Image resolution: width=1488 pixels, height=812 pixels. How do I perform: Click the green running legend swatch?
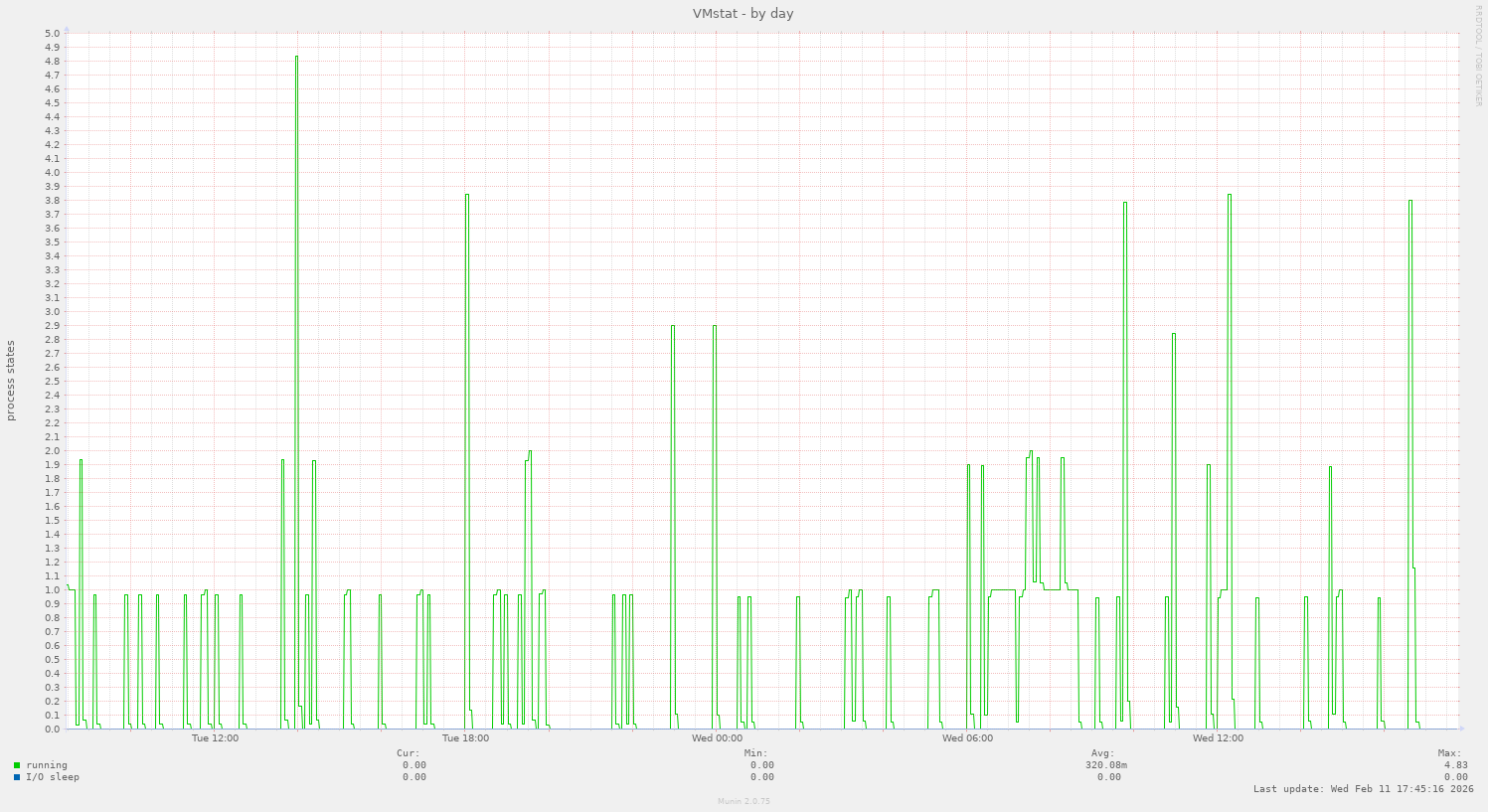(x=17, y=765)
